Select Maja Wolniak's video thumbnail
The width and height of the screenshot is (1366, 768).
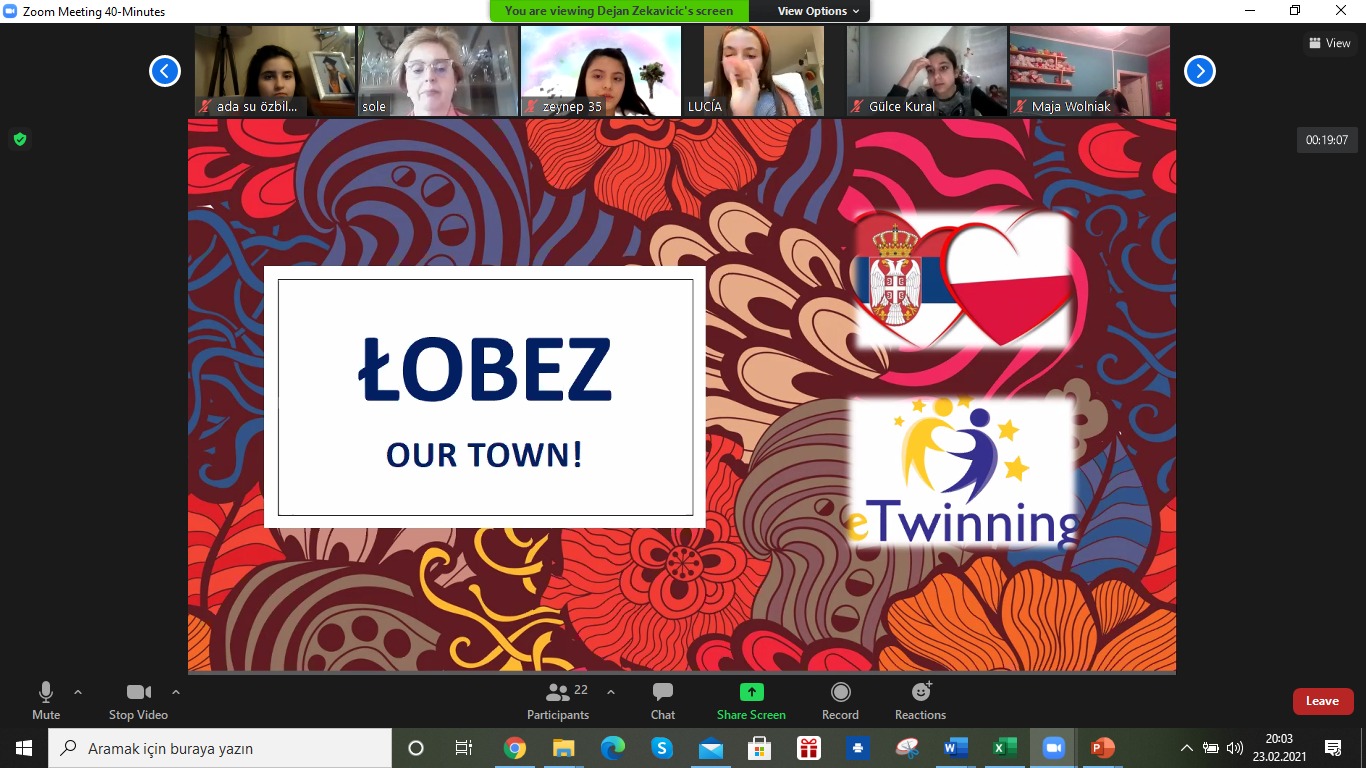click(1090, 71)
